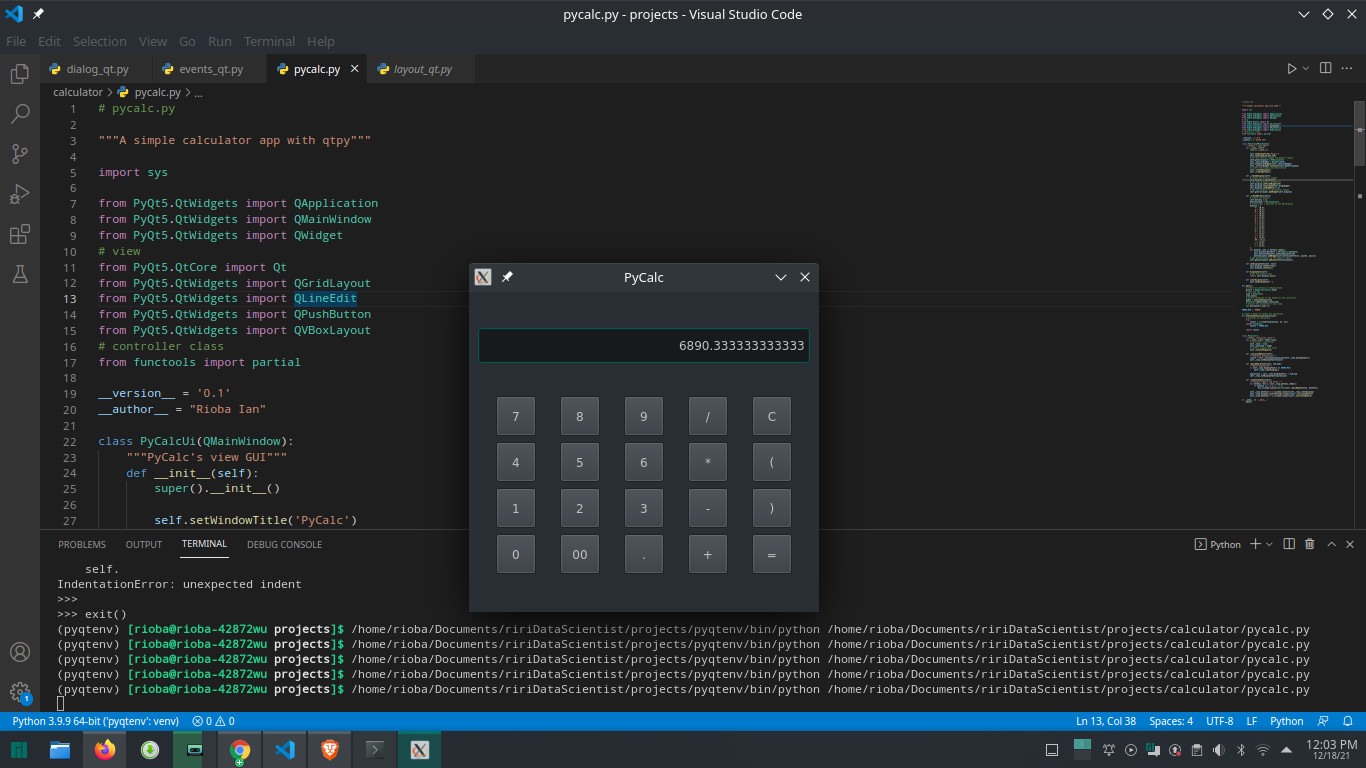Open the launch profile dropdown beside new terminal

(1270, 544)
